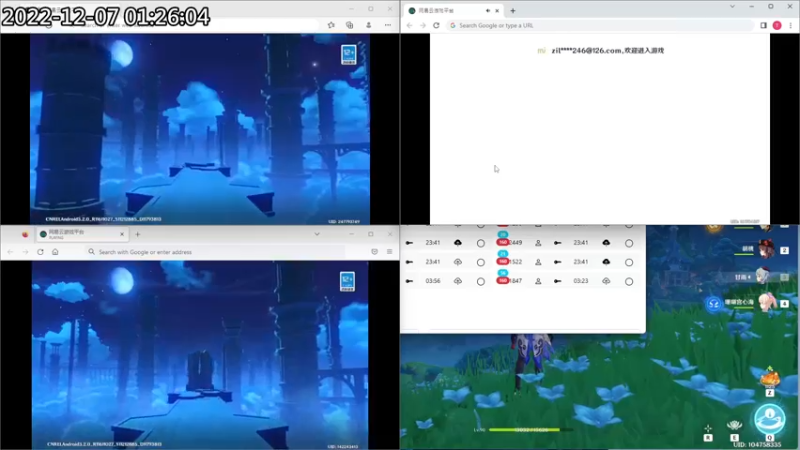The height and width of the screenshot is (450, 800).
Task: Click the 12+ age rating badge in Firefox game
Action: [347, 282]
